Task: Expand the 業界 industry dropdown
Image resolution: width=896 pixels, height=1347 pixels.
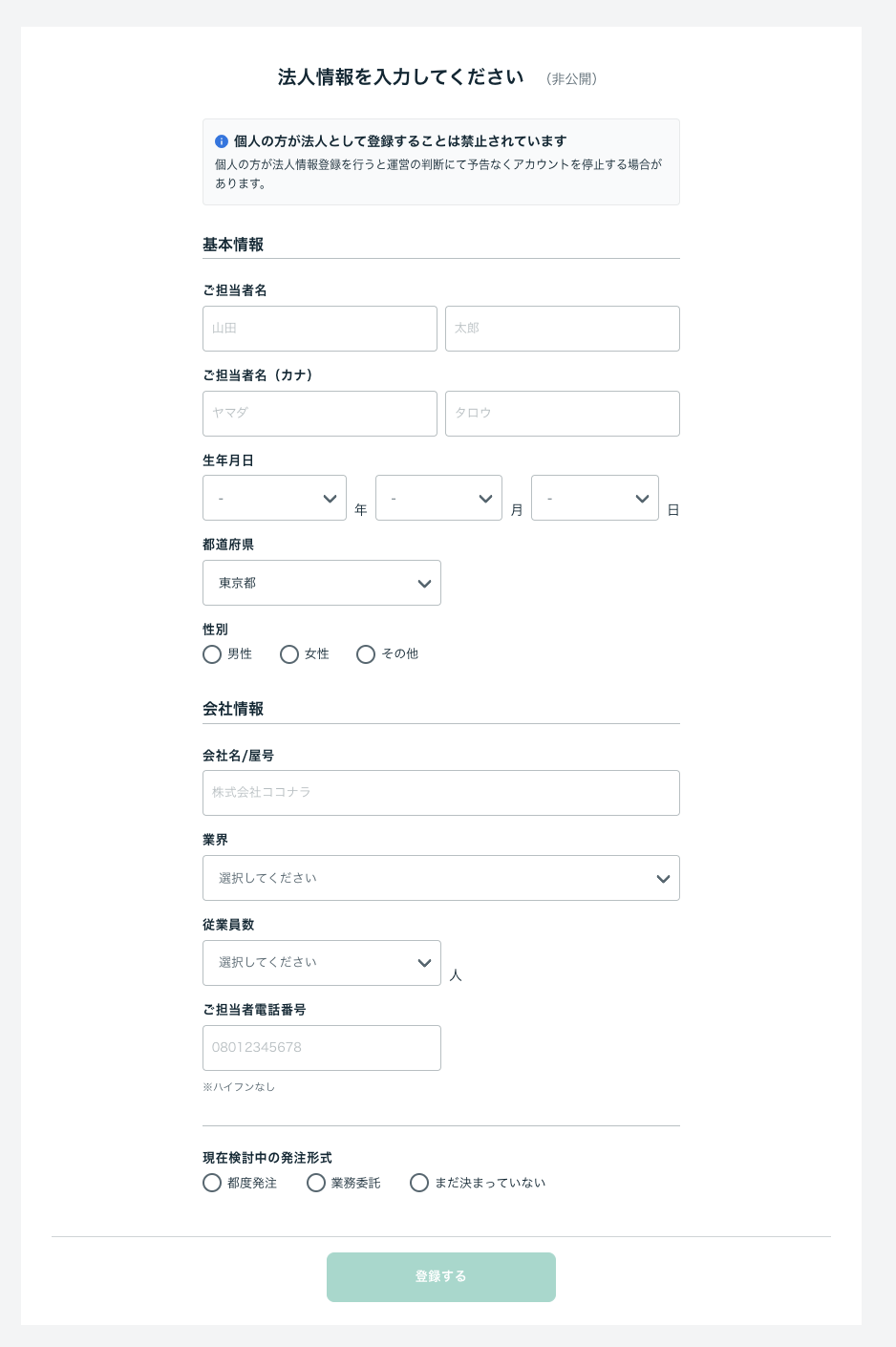Action: pos(441,878)
